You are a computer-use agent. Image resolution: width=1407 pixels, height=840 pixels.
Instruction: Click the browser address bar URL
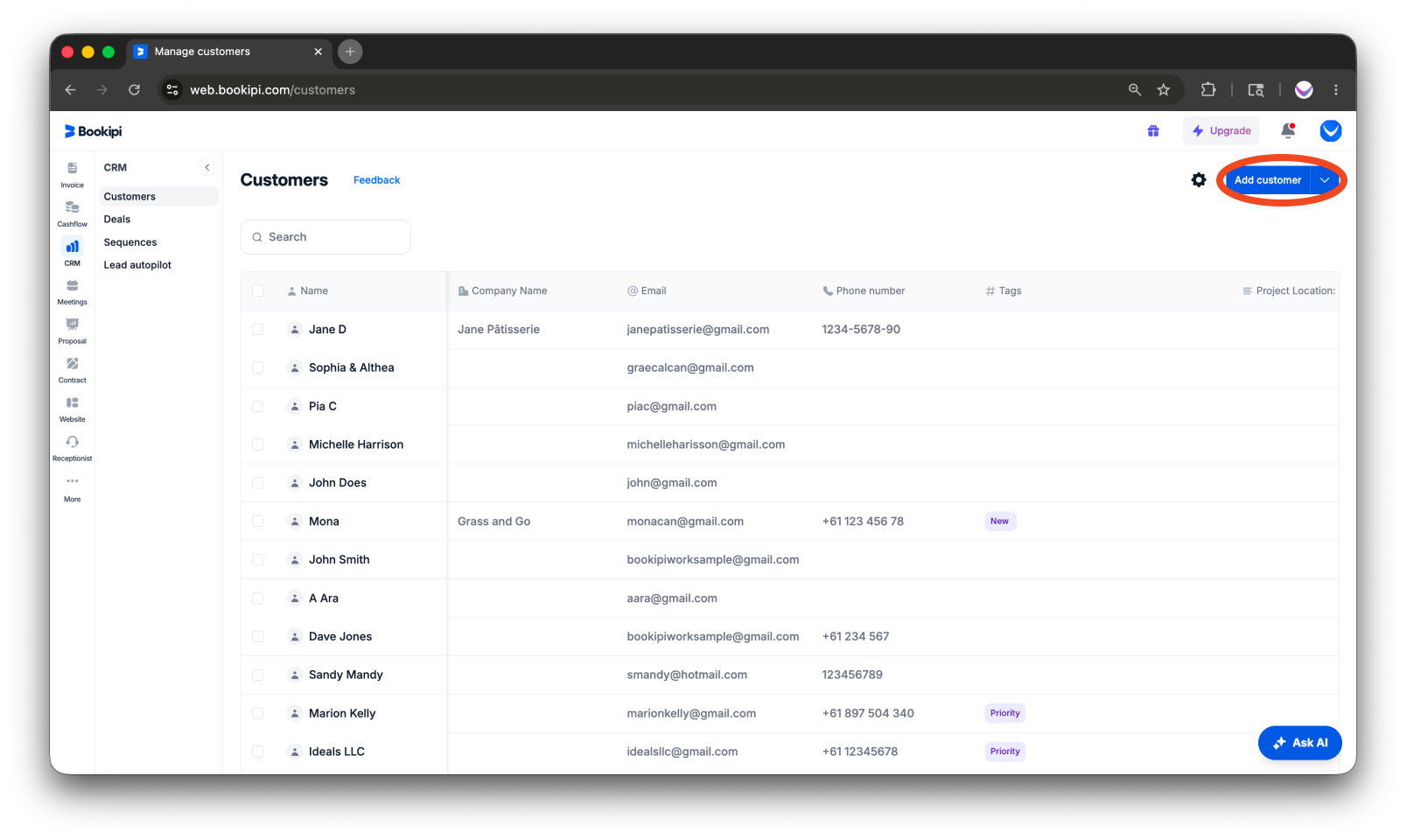point(272,89)
